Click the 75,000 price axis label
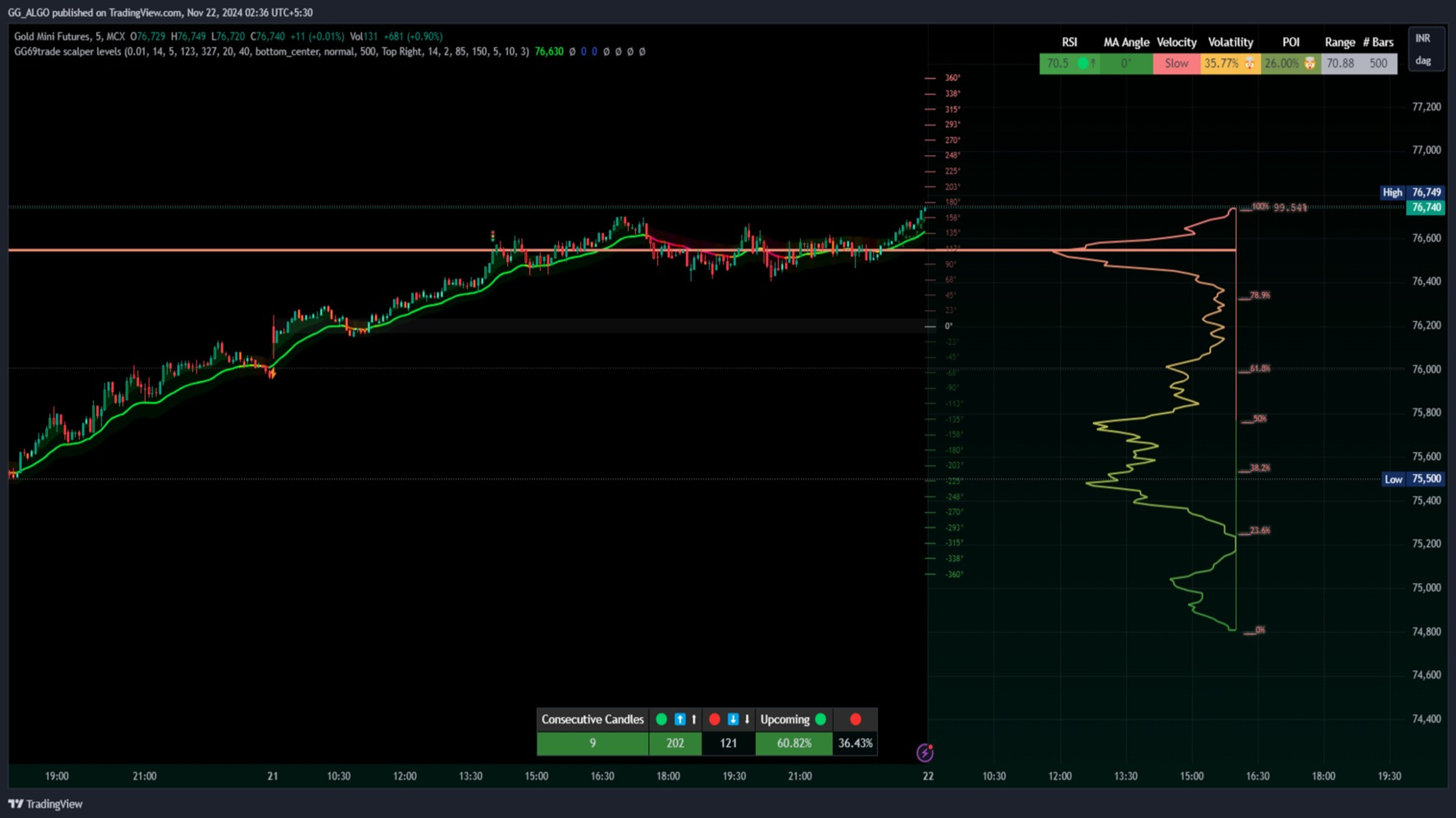Screen dimensions: 1456x818 tap(1426, 587)
